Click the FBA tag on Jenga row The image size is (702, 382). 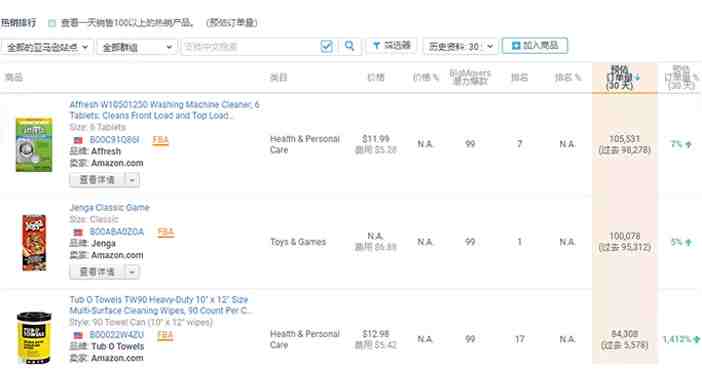[166, 232]
